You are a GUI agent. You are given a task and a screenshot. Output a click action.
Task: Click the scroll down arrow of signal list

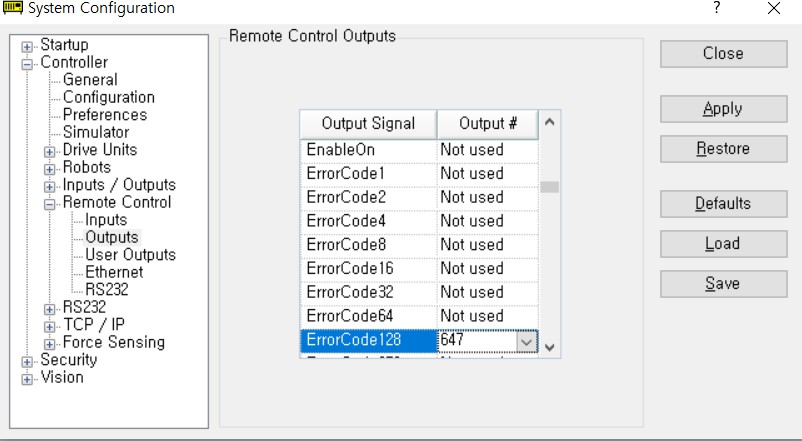(550, 348)
